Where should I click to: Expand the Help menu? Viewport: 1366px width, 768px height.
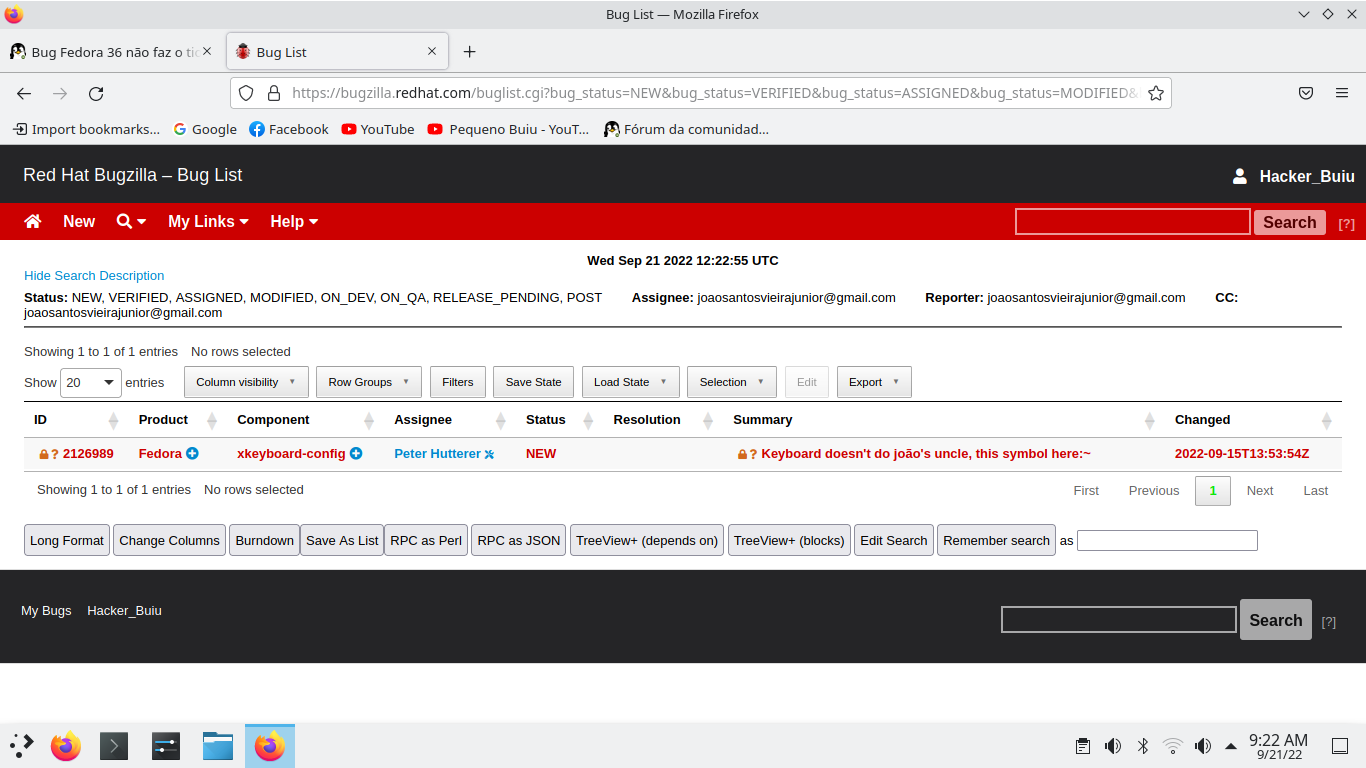pos(294,221)
